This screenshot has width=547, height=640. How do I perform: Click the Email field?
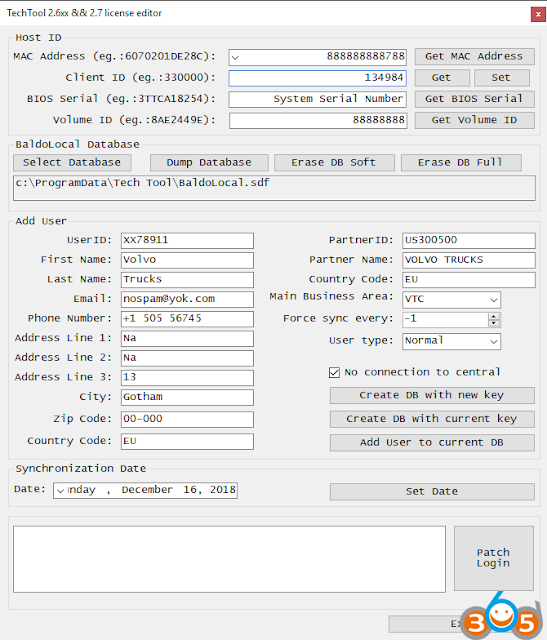[x=187, y=299]
